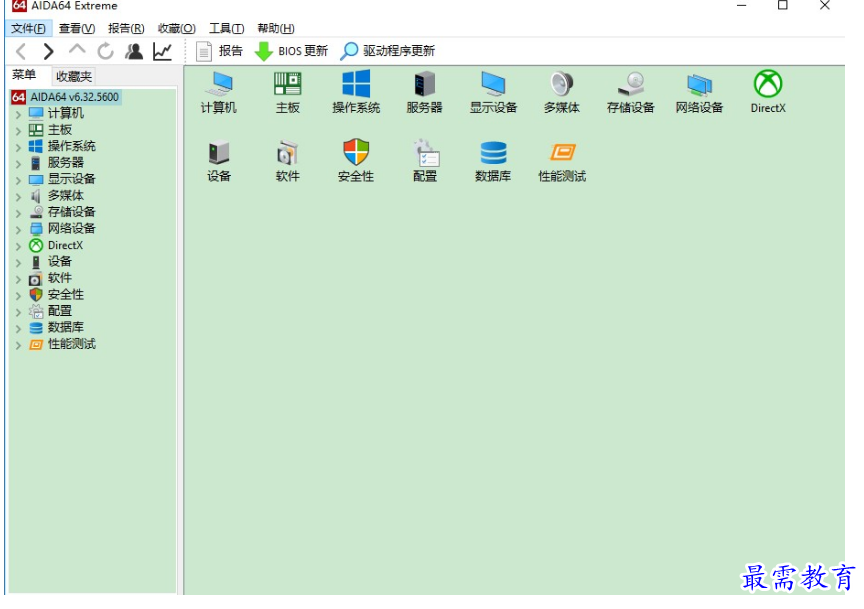The image size is (864, 609).
Task: Expand the 计算机 tree node chevron
Action: (x=18, y=114)
